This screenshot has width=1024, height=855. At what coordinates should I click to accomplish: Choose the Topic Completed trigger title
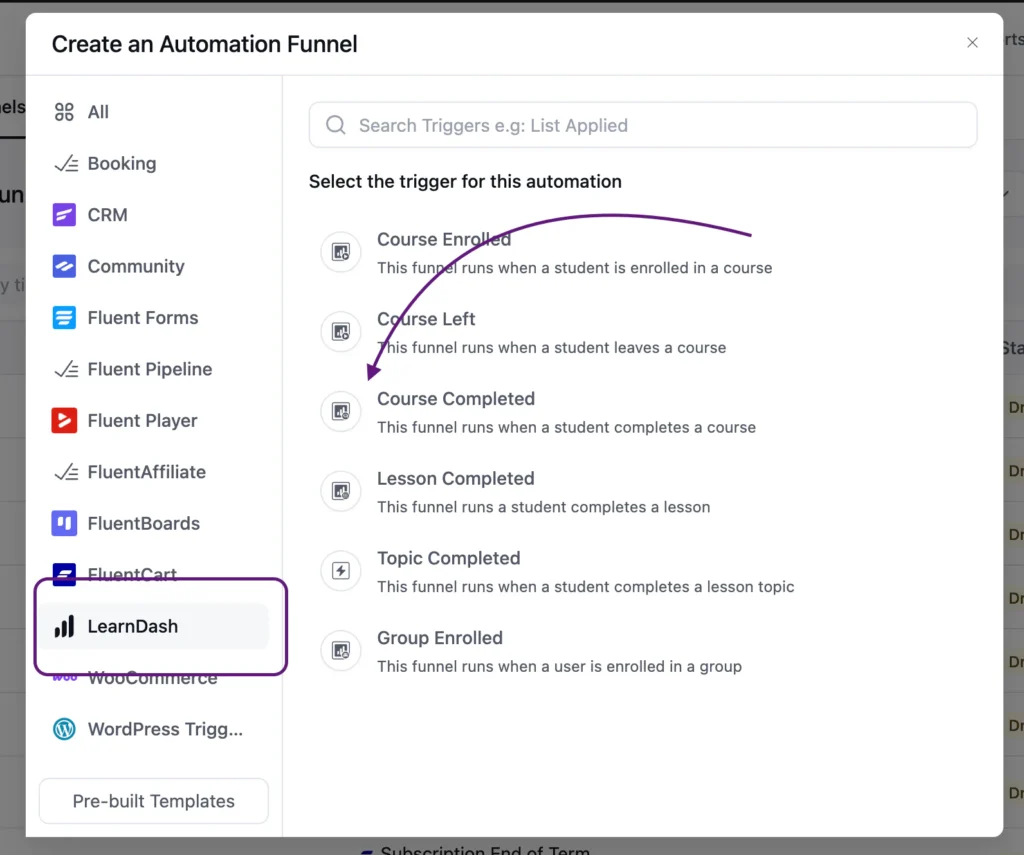[x=449, y=558]
